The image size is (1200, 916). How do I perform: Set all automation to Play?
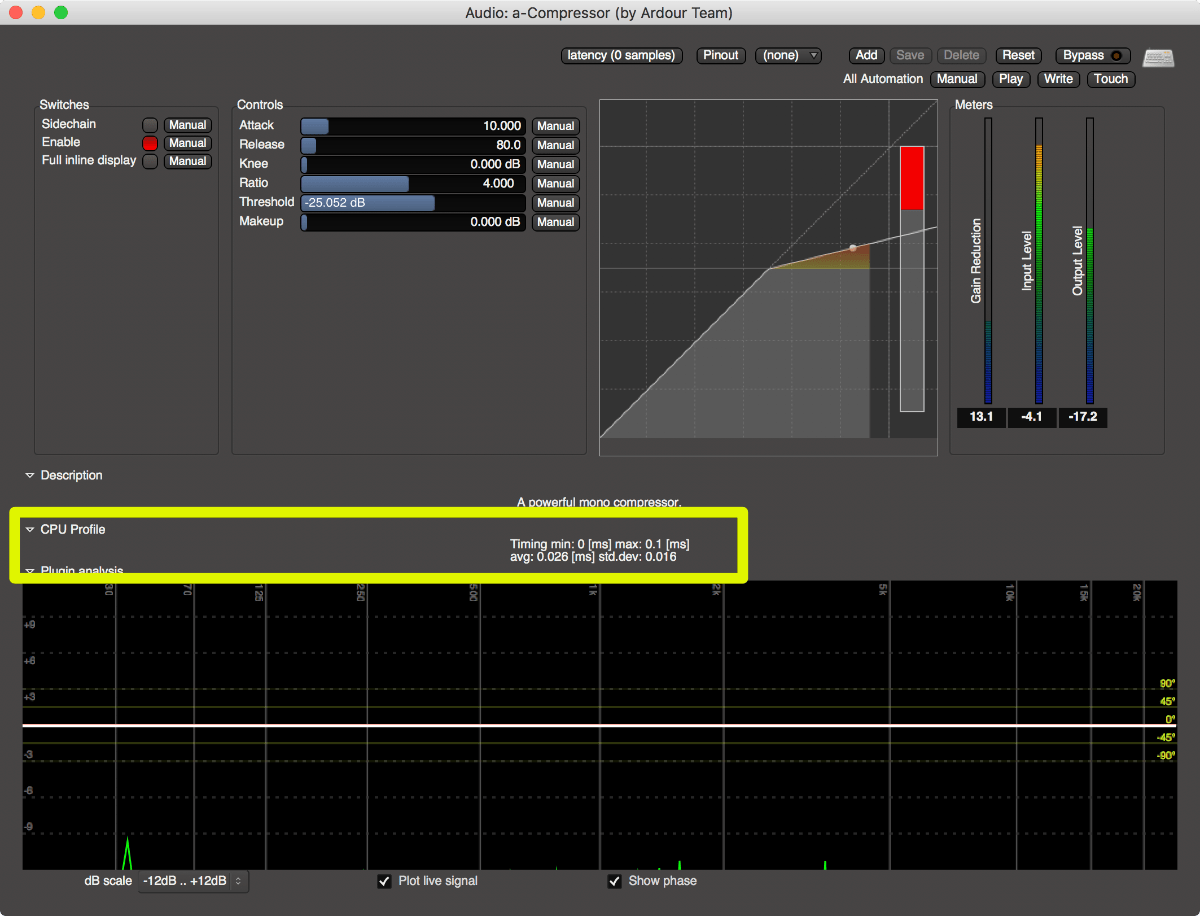pos(1011,79)
